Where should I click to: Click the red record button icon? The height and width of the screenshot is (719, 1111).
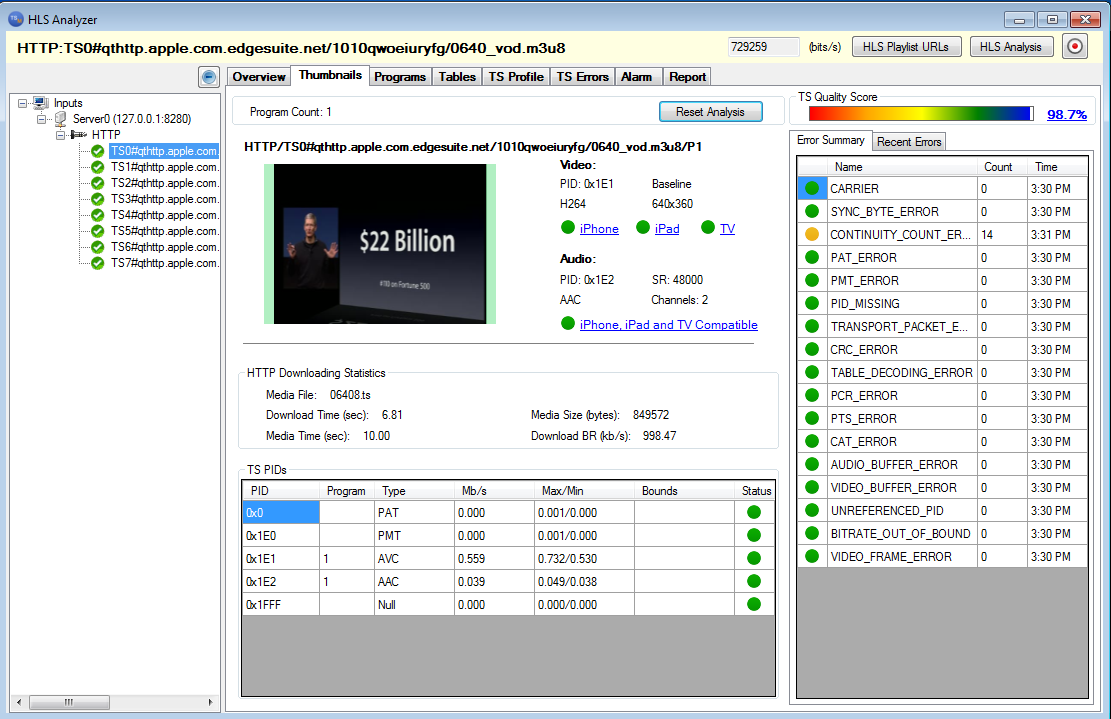[x=1074, y=47]
